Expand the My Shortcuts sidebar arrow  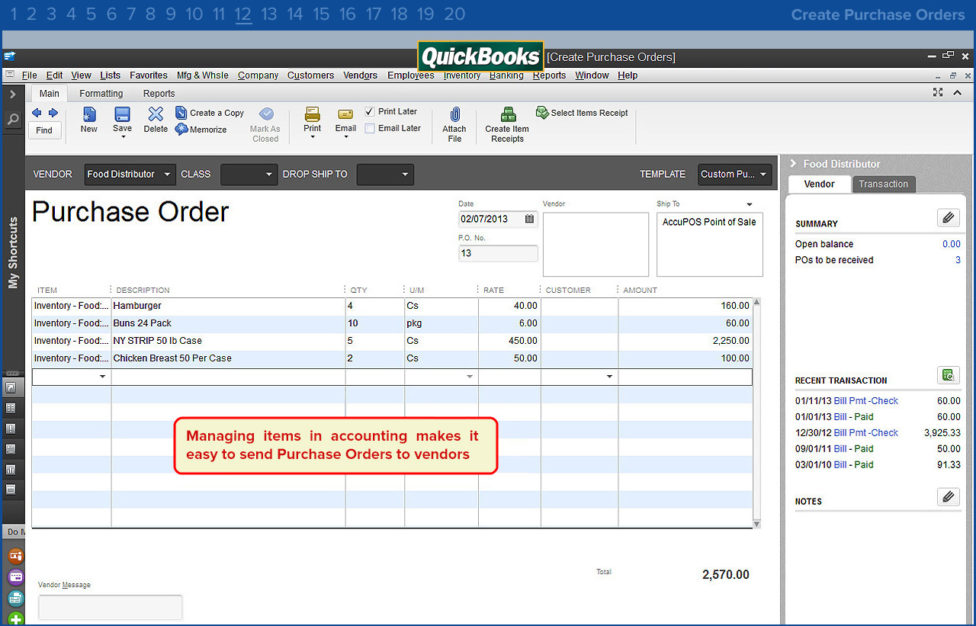(12, 95)
